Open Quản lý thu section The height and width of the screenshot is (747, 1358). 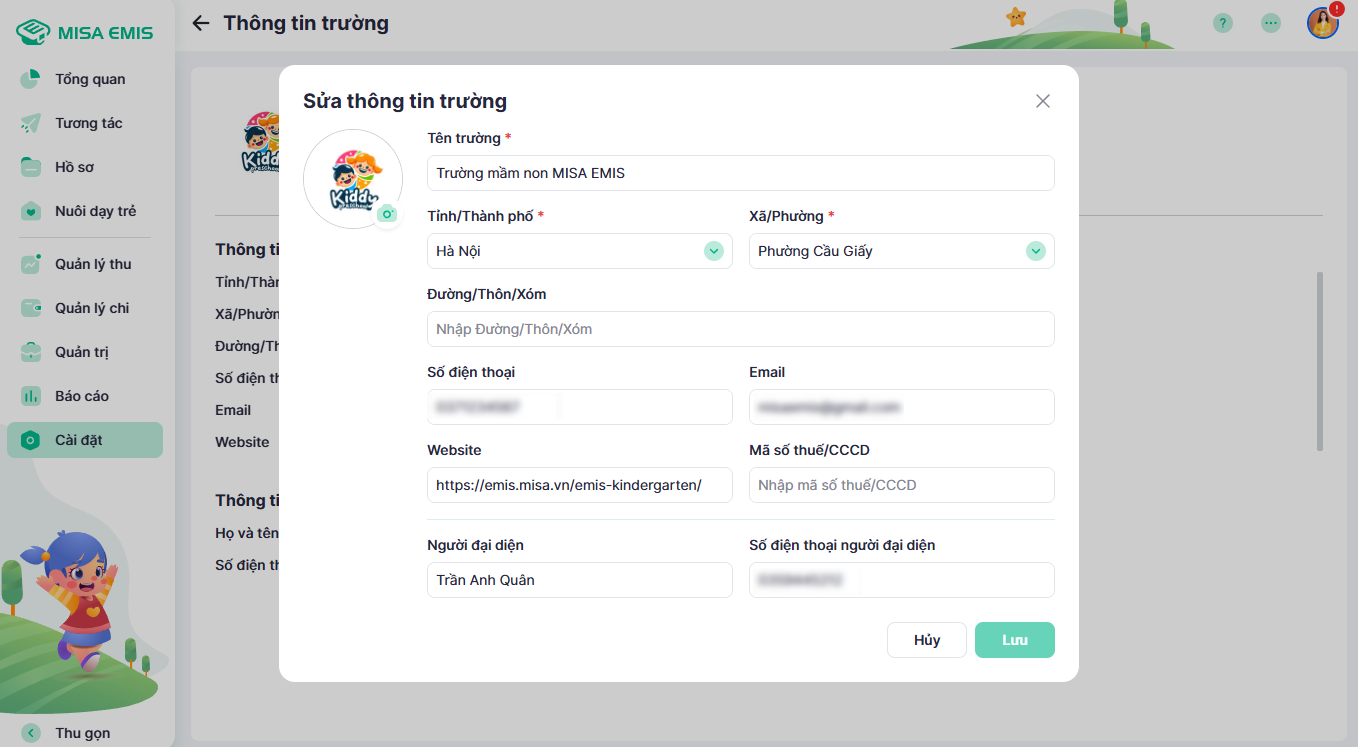tap(93, 264)
